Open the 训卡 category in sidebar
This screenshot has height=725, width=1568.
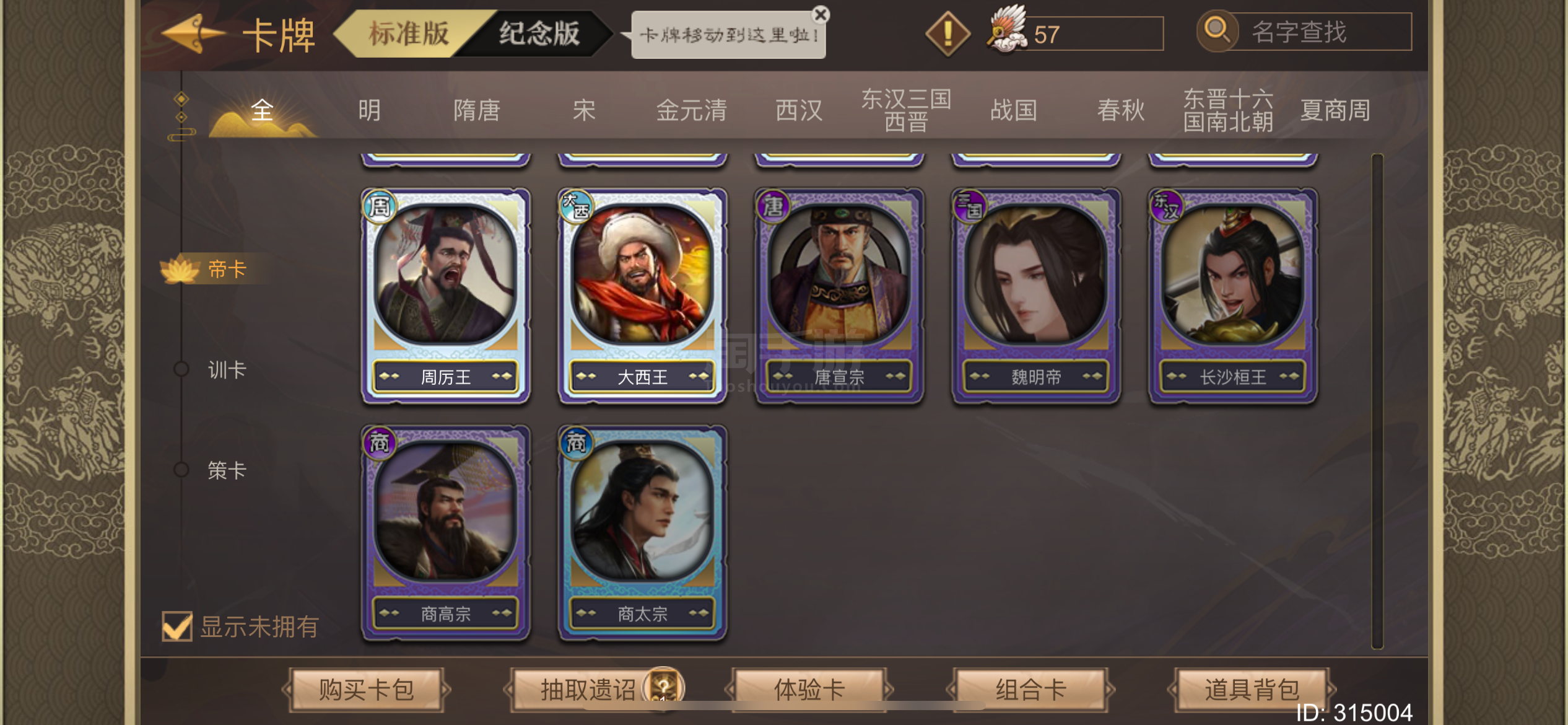coord(227,370)
